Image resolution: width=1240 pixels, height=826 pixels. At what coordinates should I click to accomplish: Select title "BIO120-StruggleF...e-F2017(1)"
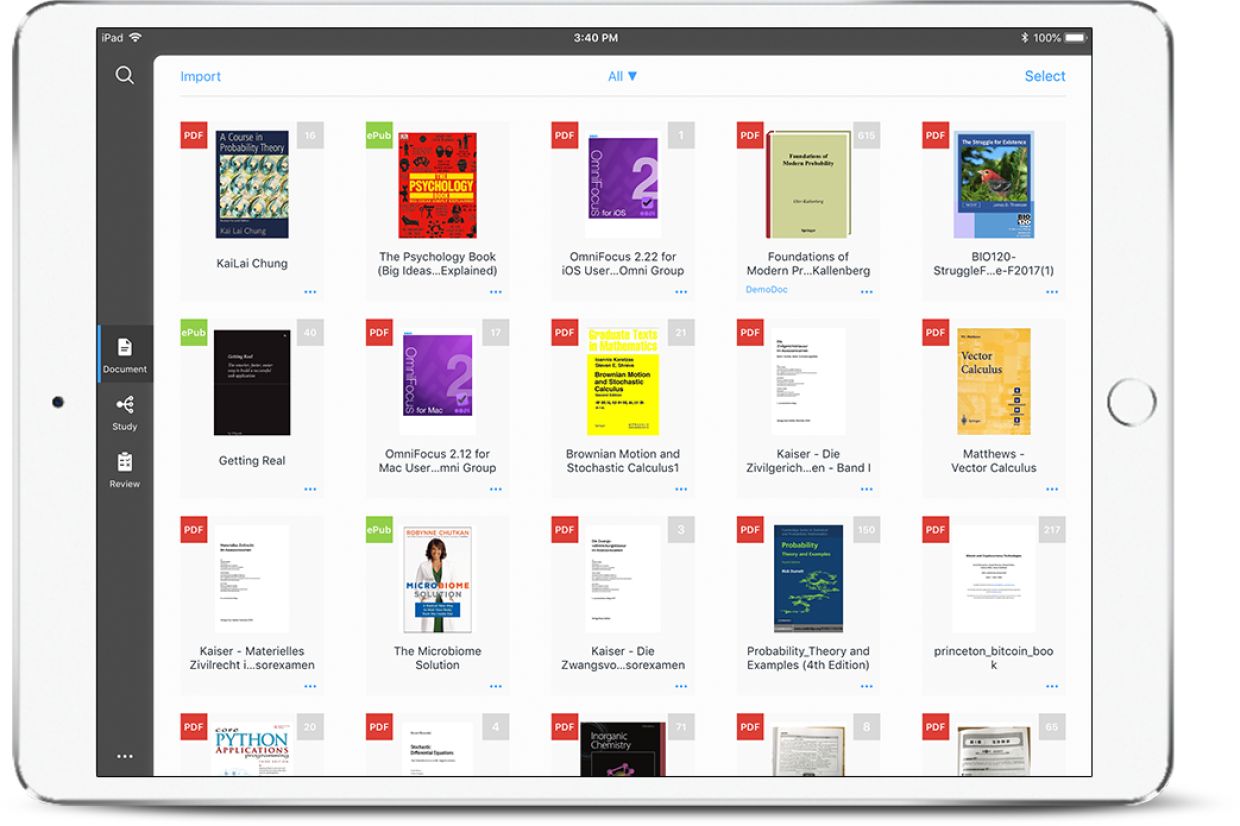point(993,264)
